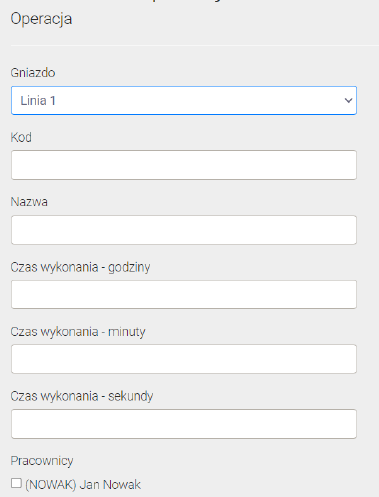Click the Czas wykonania - sekundy label
This screenshot has width=379, height=497.
click(x=82, y=396)
